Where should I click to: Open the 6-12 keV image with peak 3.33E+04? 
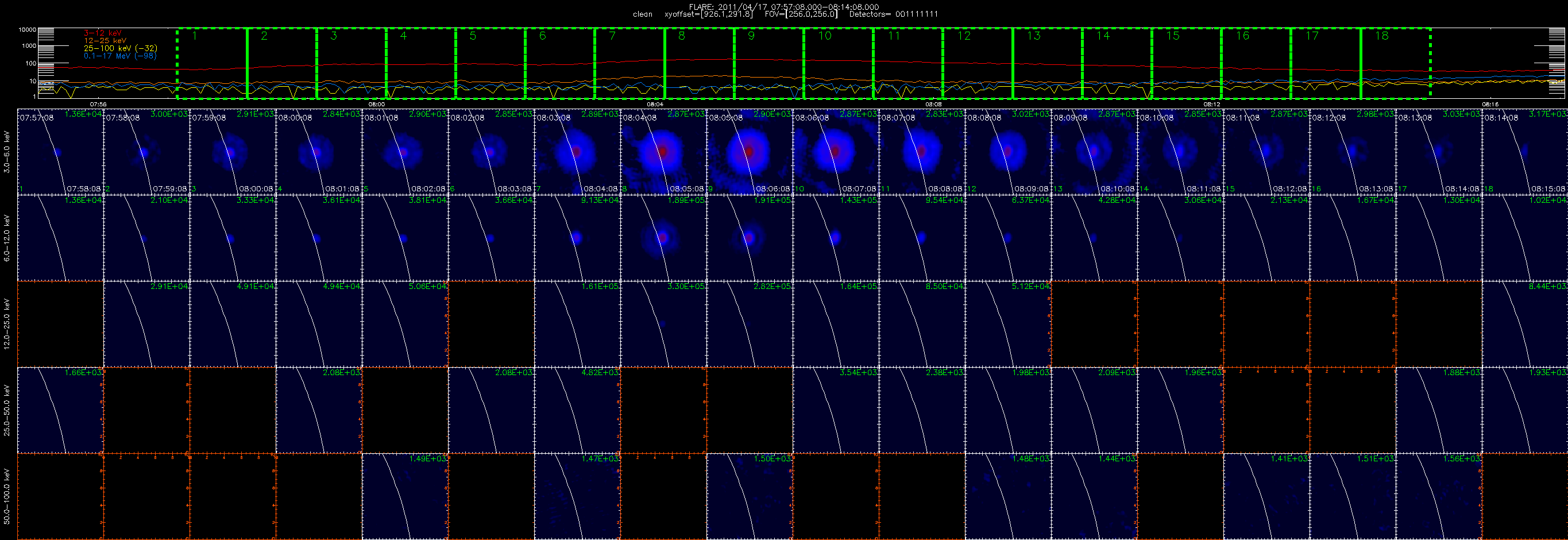pyautogui.click(x=233, y=238)
